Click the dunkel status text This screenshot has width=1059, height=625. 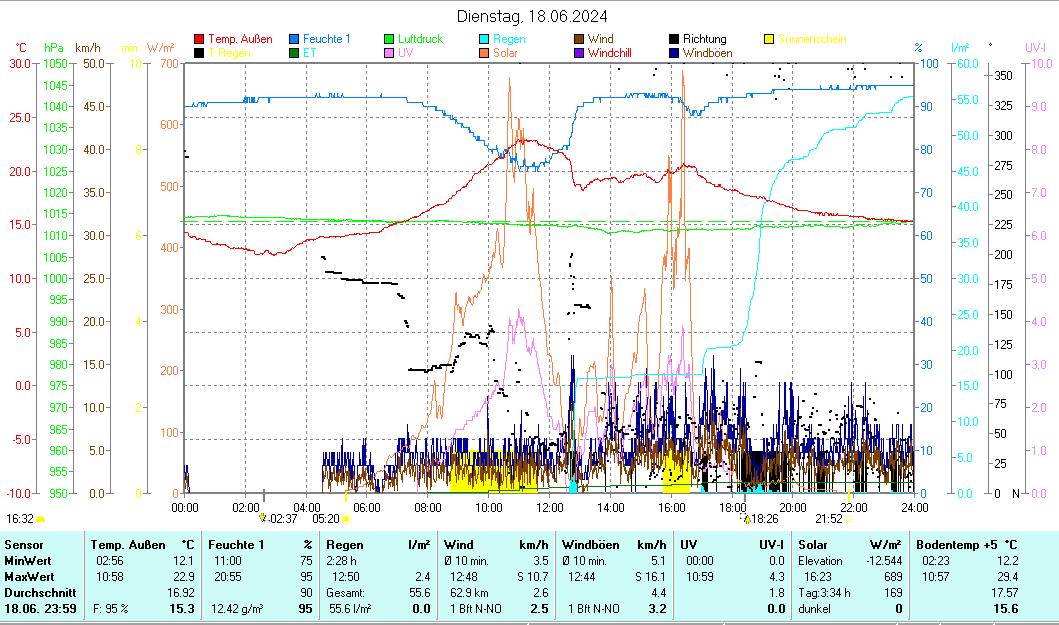(x=815, y=609)
